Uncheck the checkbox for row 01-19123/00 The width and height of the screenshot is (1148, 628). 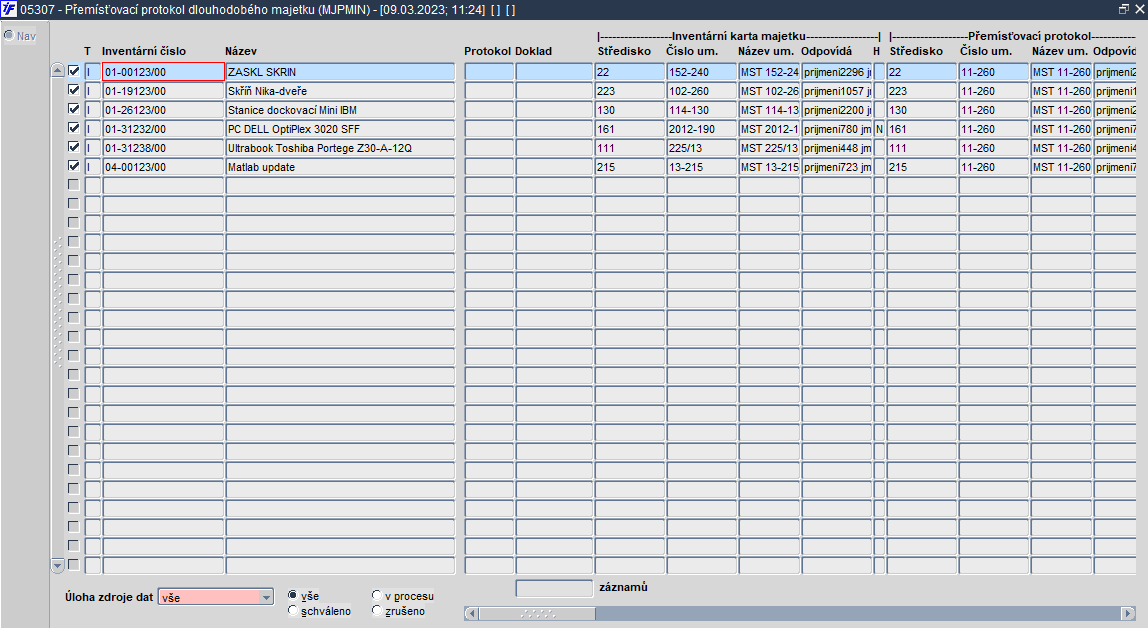pyautogui.click(x=73, y=90)
